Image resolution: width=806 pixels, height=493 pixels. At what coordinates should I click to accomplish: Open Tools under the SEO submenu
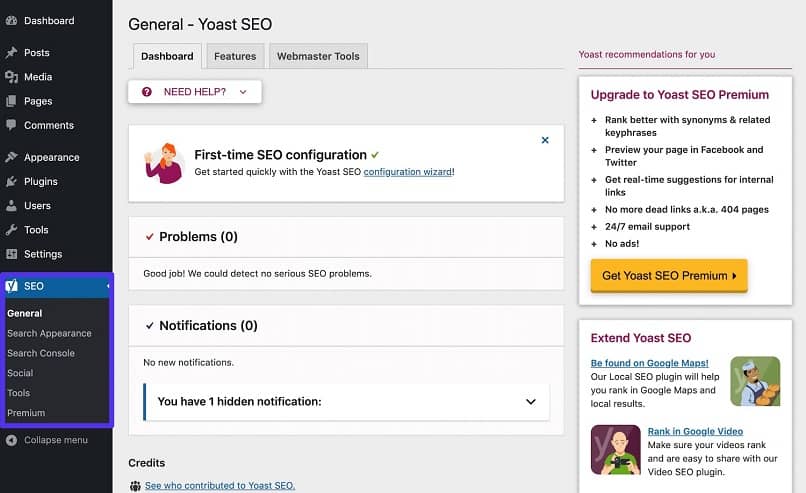pos(19,393)
